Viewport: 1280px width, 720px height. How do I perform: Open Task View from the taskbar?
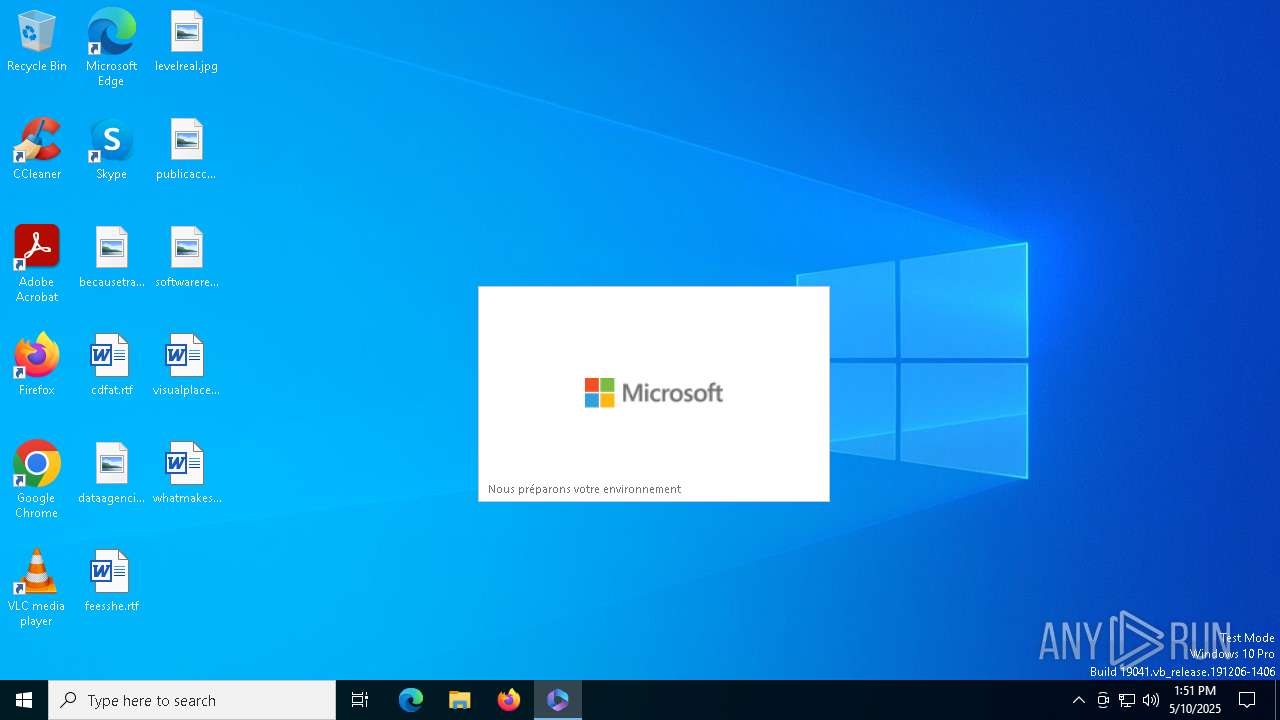[360, 700]
